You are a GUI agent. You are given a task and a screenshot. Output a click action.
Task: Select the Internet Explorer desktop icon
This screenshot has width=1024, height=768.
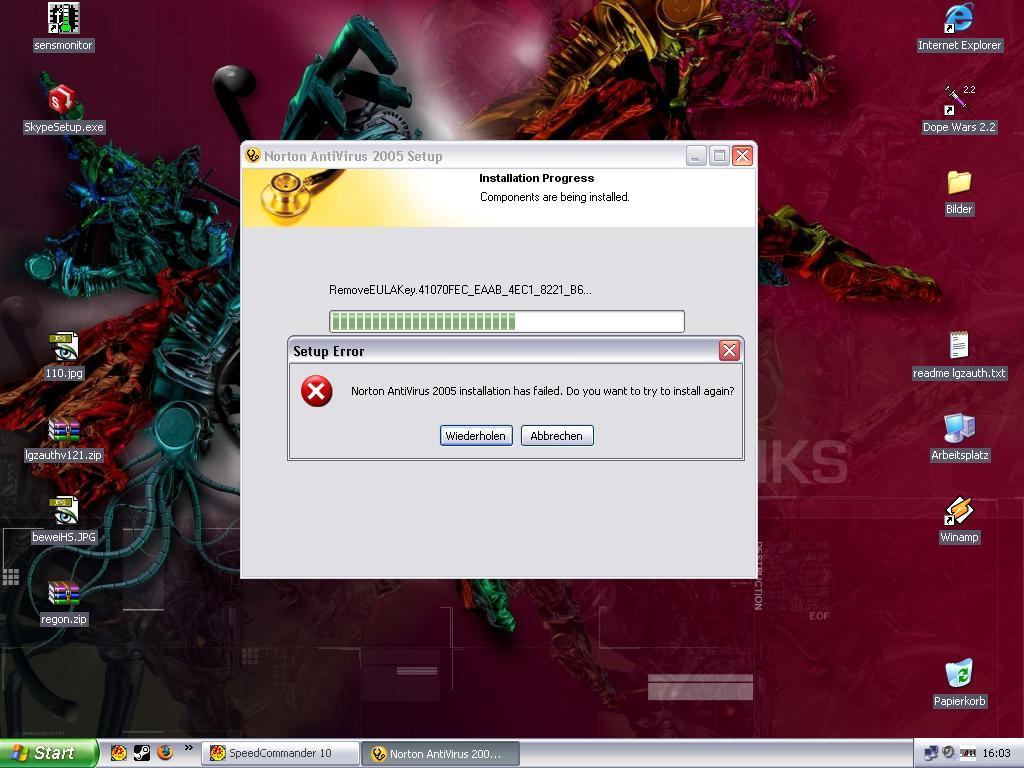coord(959,27)
